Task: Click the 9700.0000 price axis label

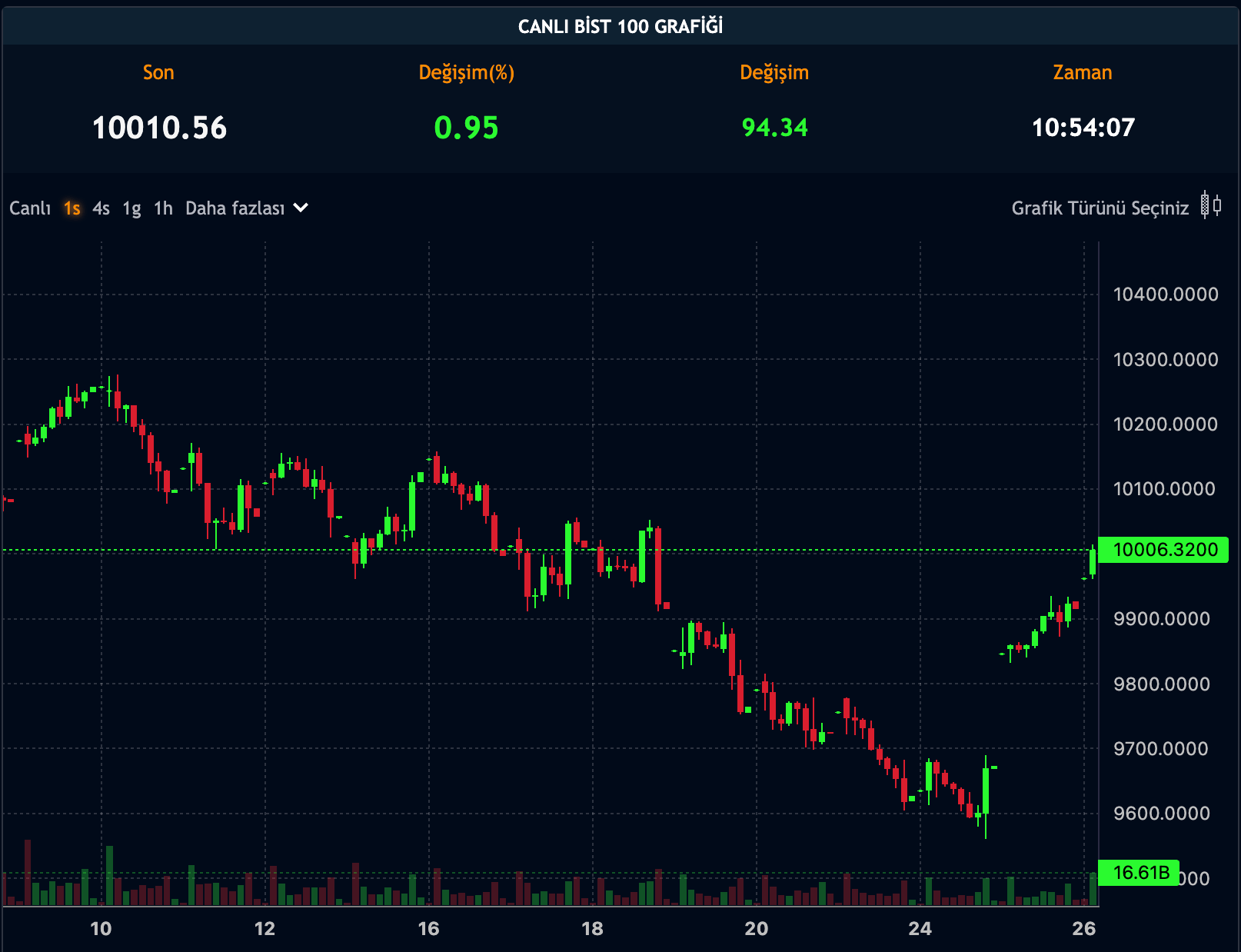Action: (x=1160, y=748)
